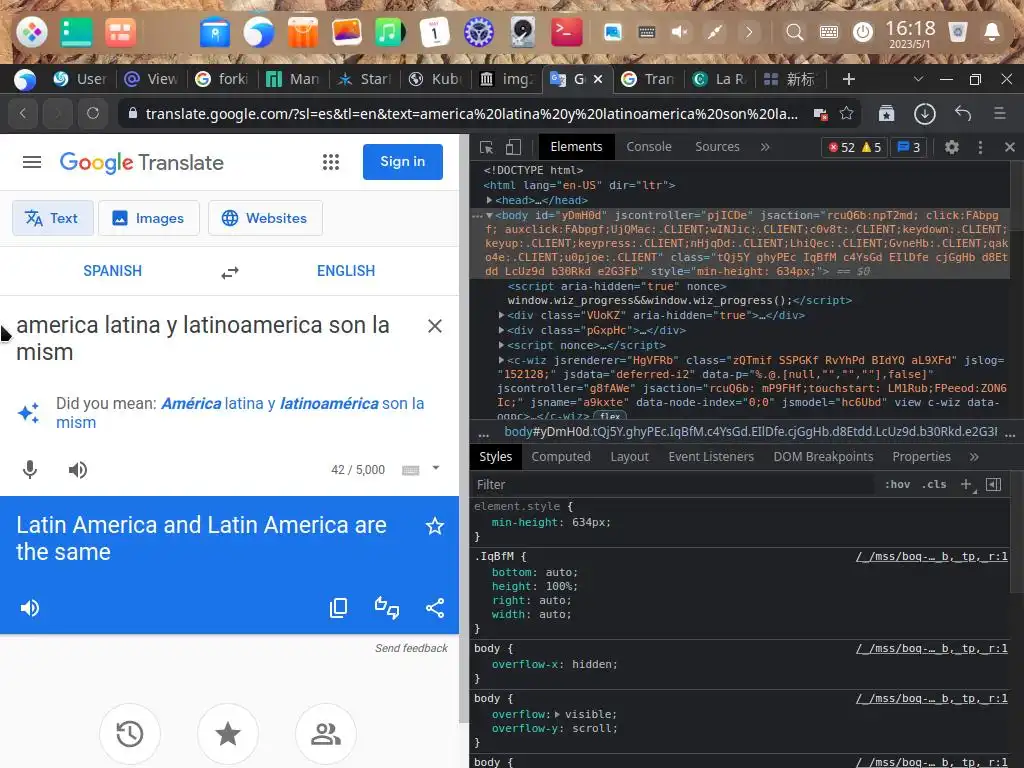Activate DevTools element inspector tool
This screenshot has width=1024, height=768.
pyautogui.click(x=487, y=147)
